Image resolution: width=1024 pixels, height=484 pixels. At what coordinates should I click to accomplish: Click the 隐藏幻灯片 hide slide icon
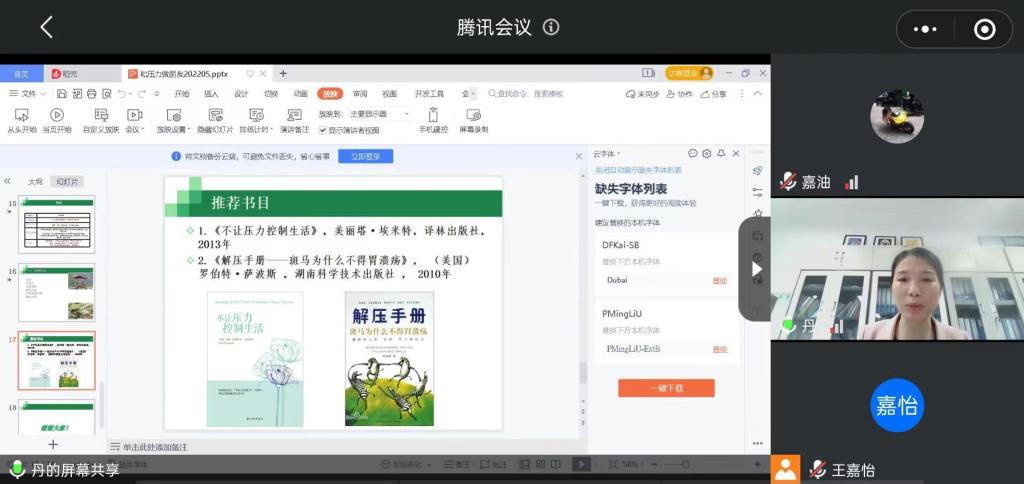(215, 116)
